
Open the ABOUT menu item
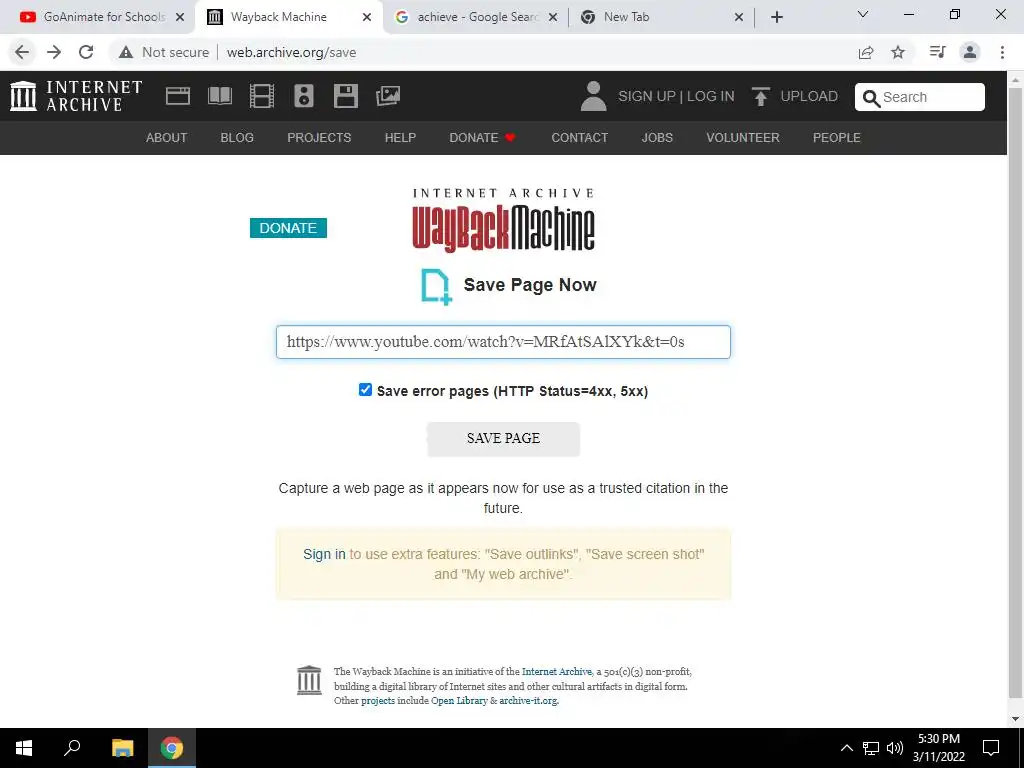tap(167, 138)
